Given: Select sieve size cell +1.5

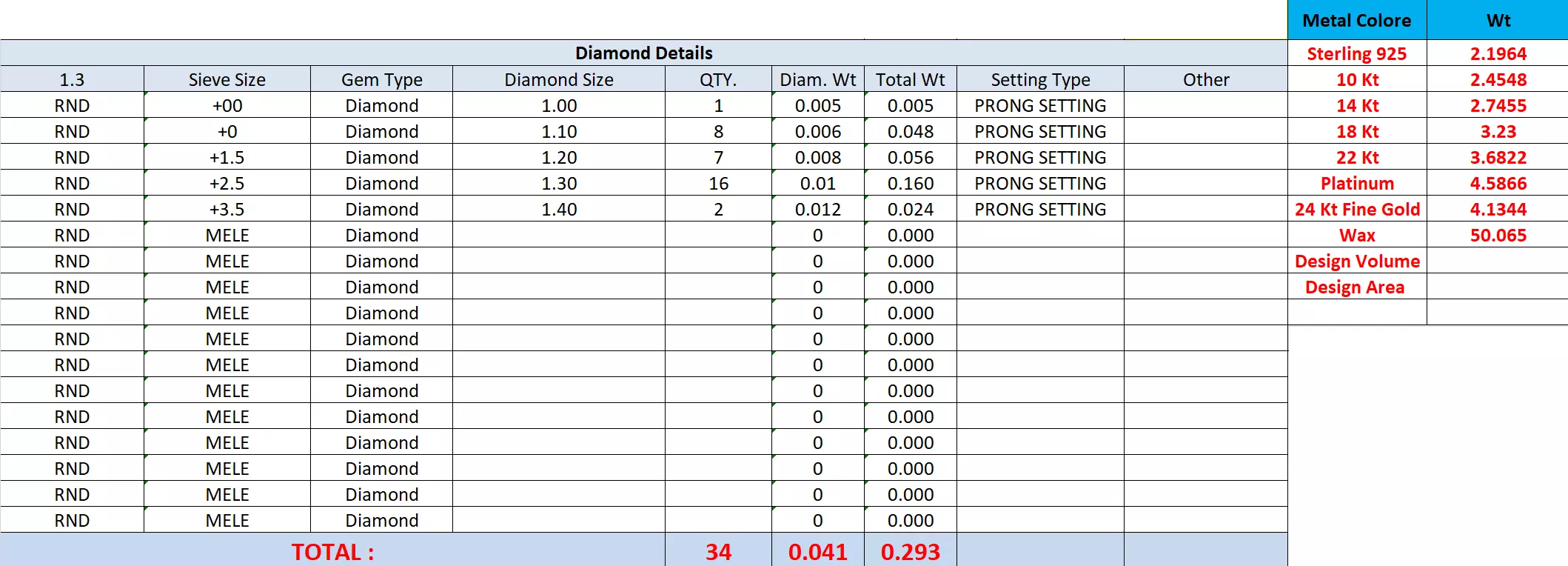Looking at the screenshot, I should [x=227, y=157].
